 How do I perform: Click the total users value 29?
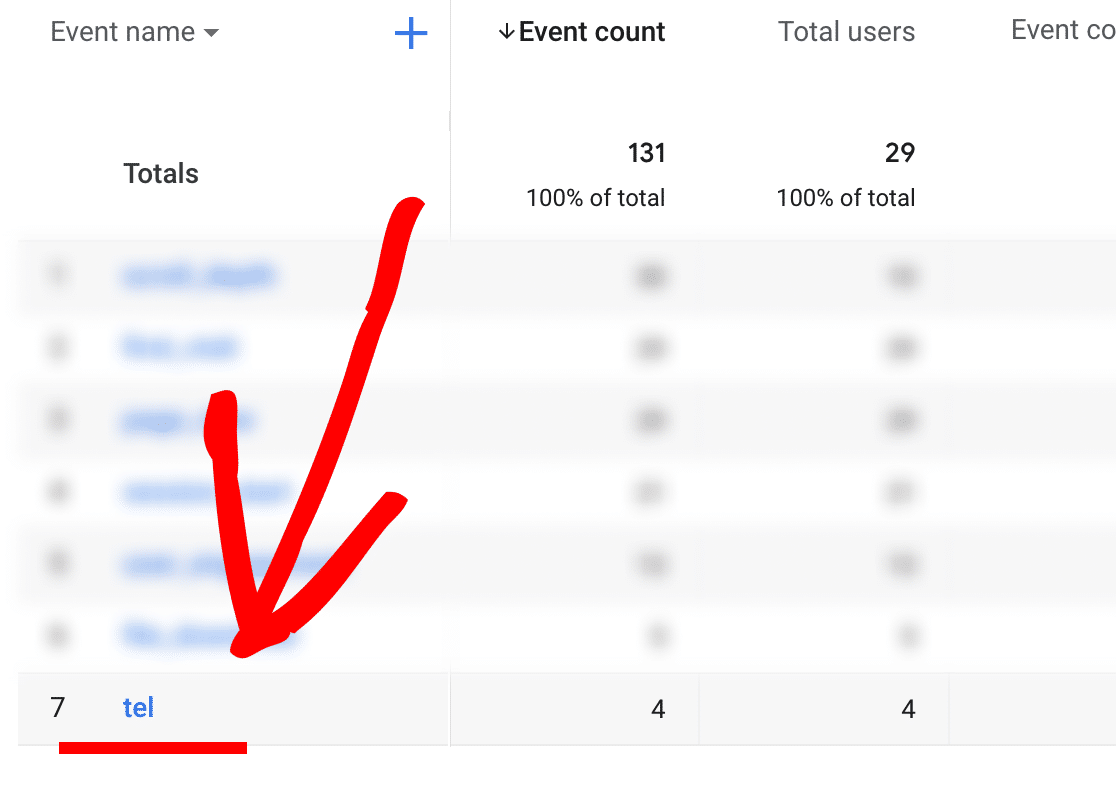[897, 153]
